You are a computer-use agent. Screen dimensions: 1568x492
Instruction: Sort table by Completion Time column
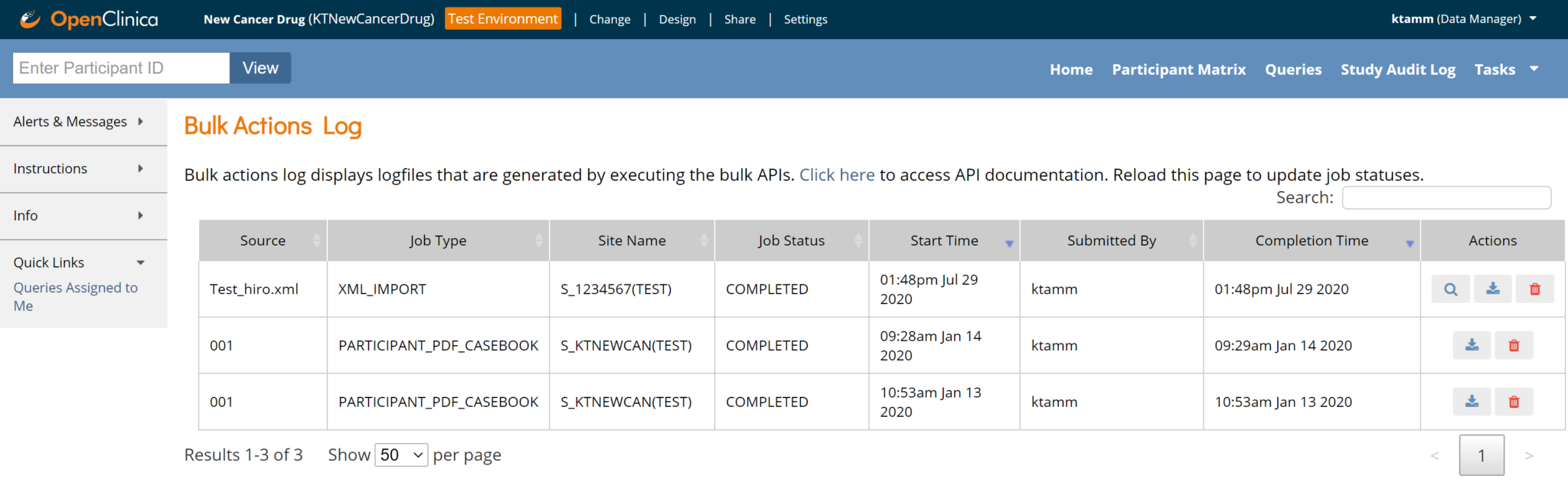pyautogui.click(x=1312, y=241)
